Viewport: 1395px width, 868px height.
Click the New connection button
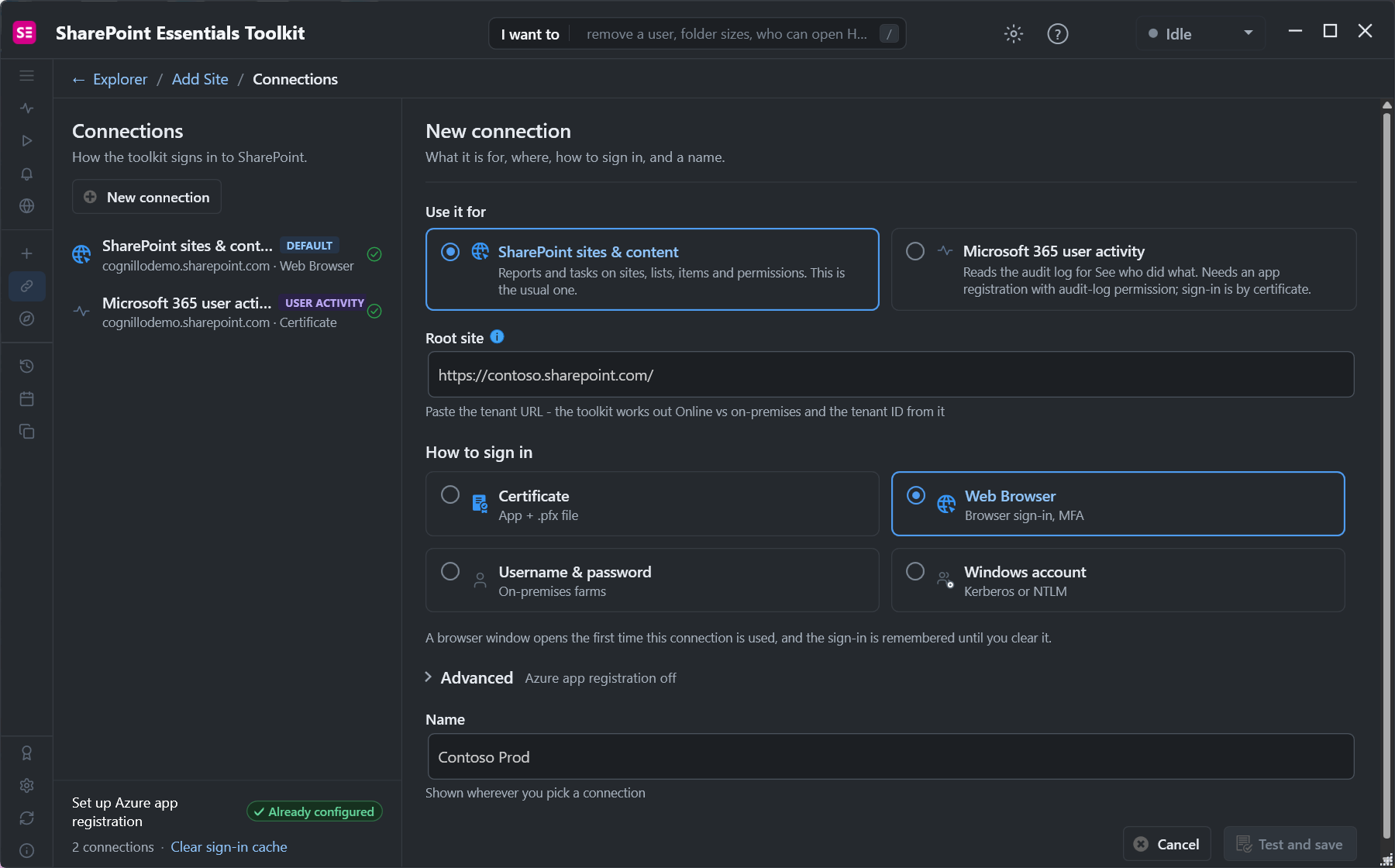pos(146,197)
